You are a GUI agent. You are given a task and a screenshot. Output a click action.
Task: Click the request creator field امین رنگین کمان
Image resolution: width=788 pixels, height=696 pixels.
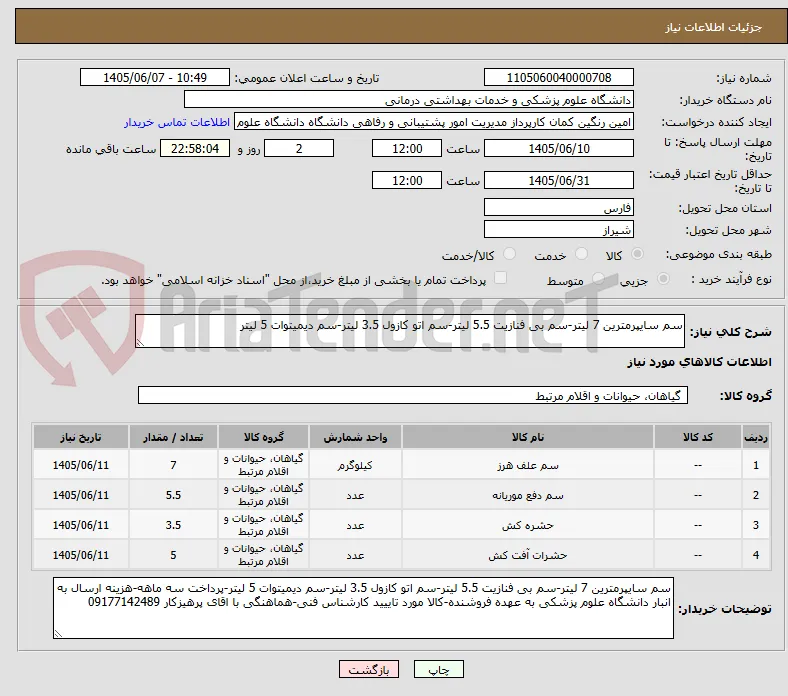434,122
